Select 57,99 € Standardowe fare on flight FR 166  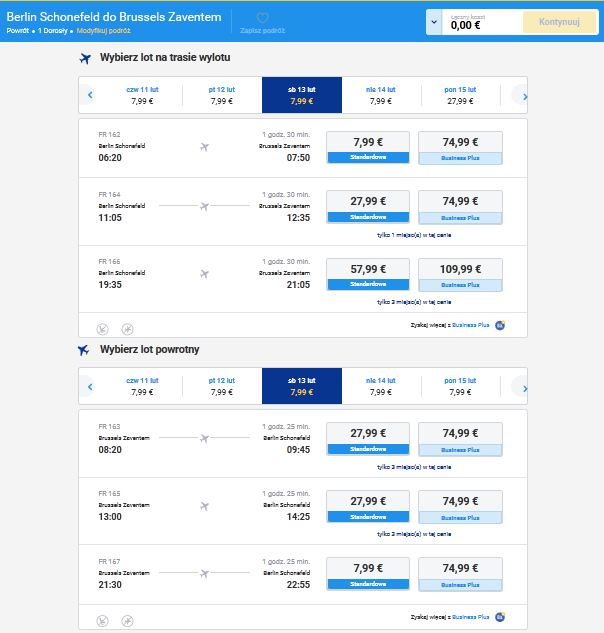[x=368, y=275]
